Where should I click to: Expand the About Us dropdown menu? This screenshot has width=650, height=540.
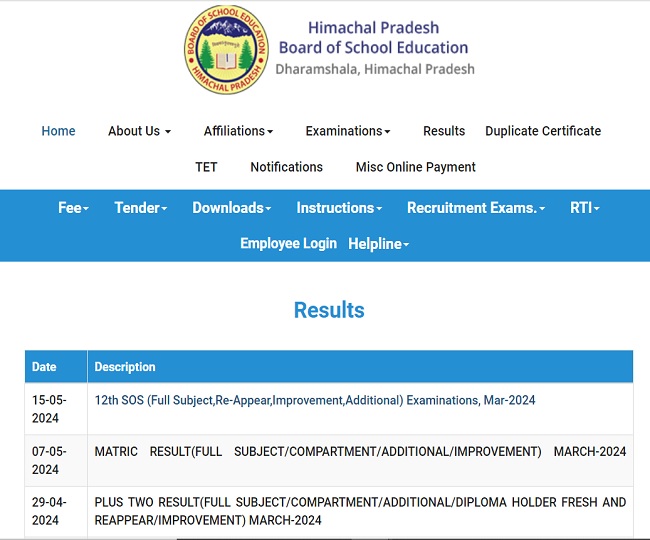point(139,131)
